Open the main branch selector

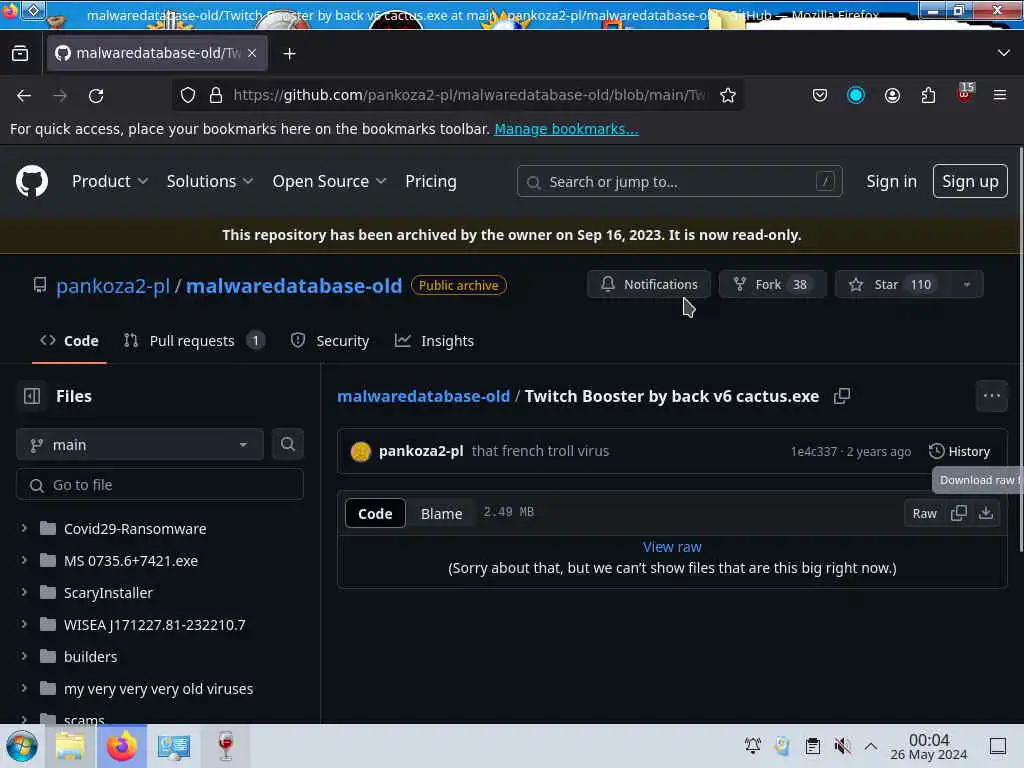pyautogui.click(x=140, y=445)
